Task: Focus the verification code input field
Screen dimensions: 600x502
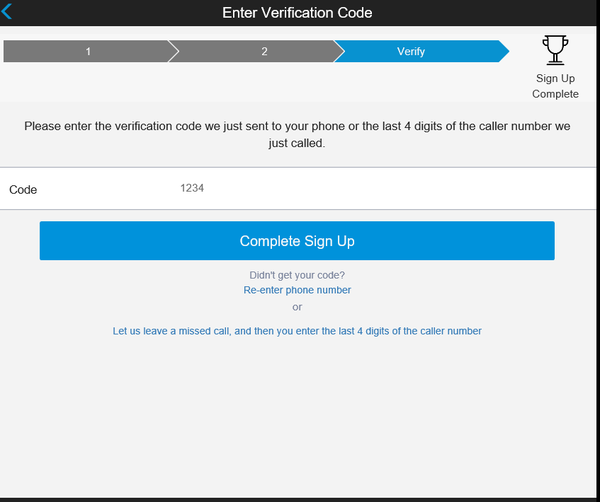Action: [350, 188]
